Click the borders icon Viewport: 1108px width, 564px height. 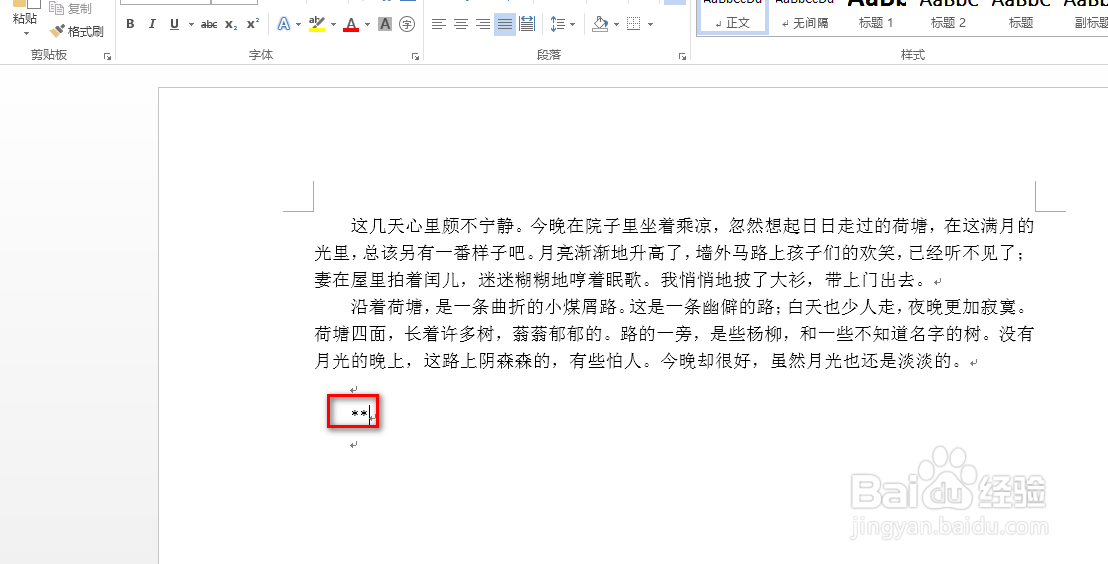pyautogui.click(x=633, y=25)
